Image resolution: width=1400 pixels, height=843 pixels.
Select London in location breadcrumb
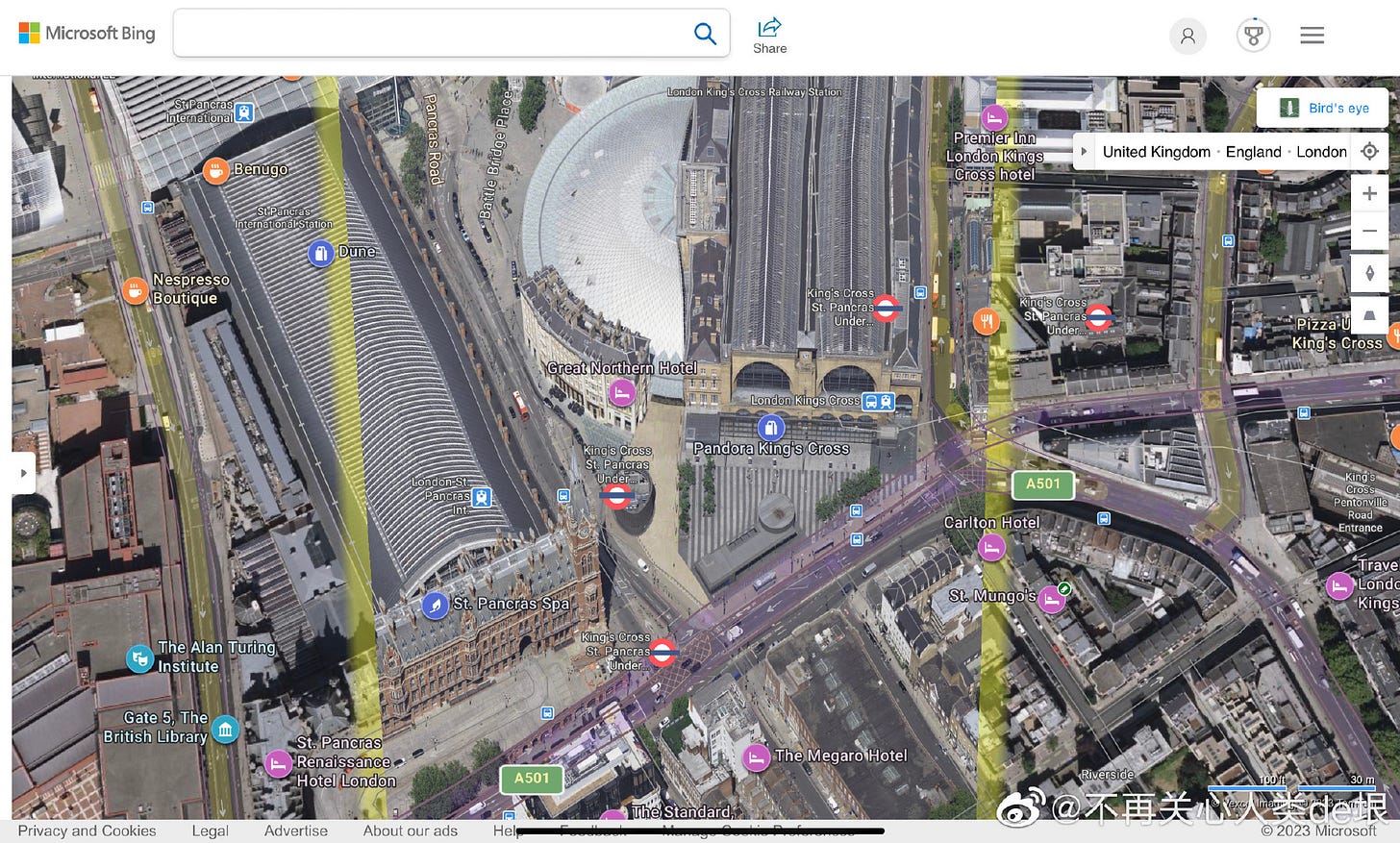click(x=1321, y=152)
